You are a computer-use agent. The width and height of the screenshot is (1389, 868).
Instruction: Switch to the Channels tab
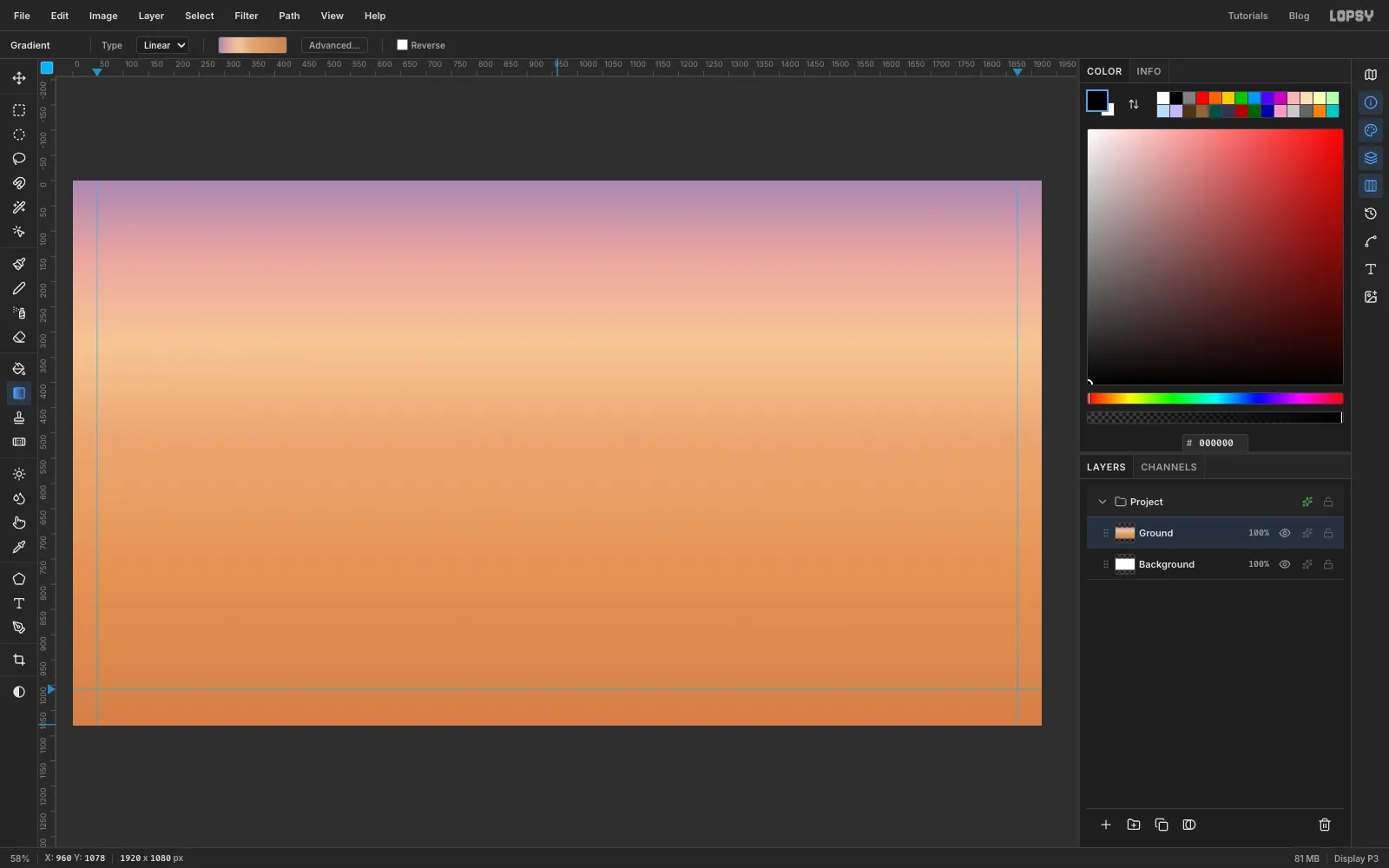click(x=1168, y=467)
